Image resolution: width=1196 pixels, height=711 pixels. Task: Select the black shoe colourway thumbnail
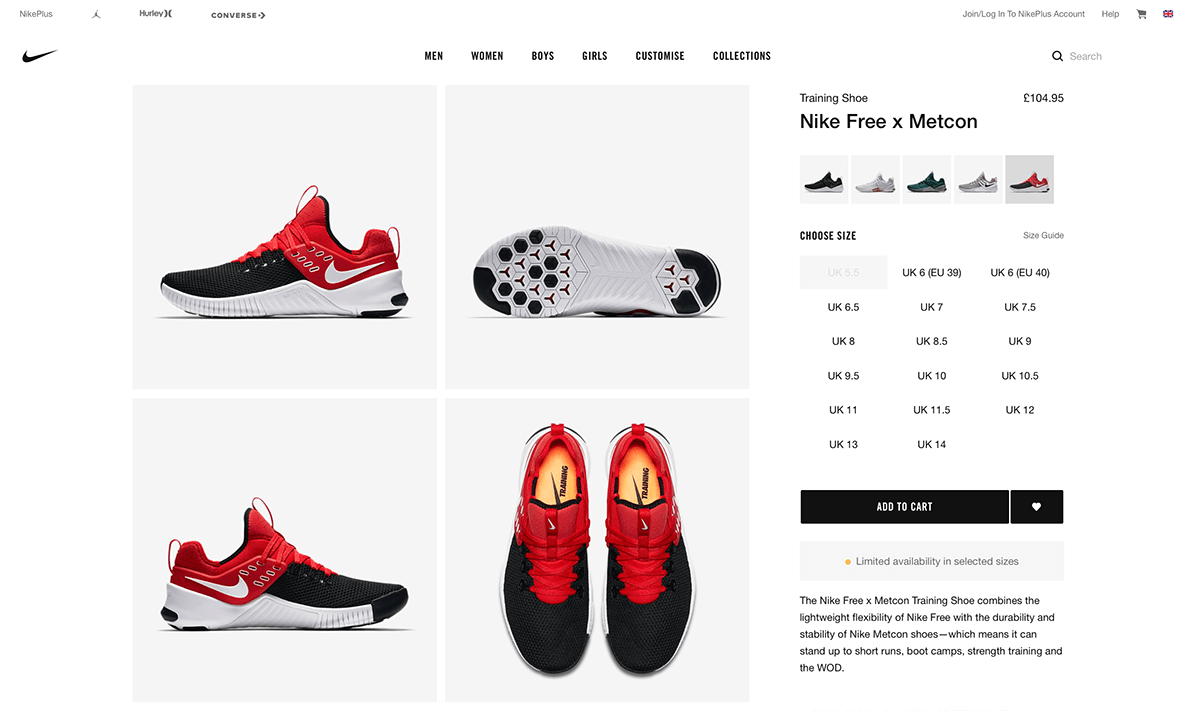click(824, 179)
